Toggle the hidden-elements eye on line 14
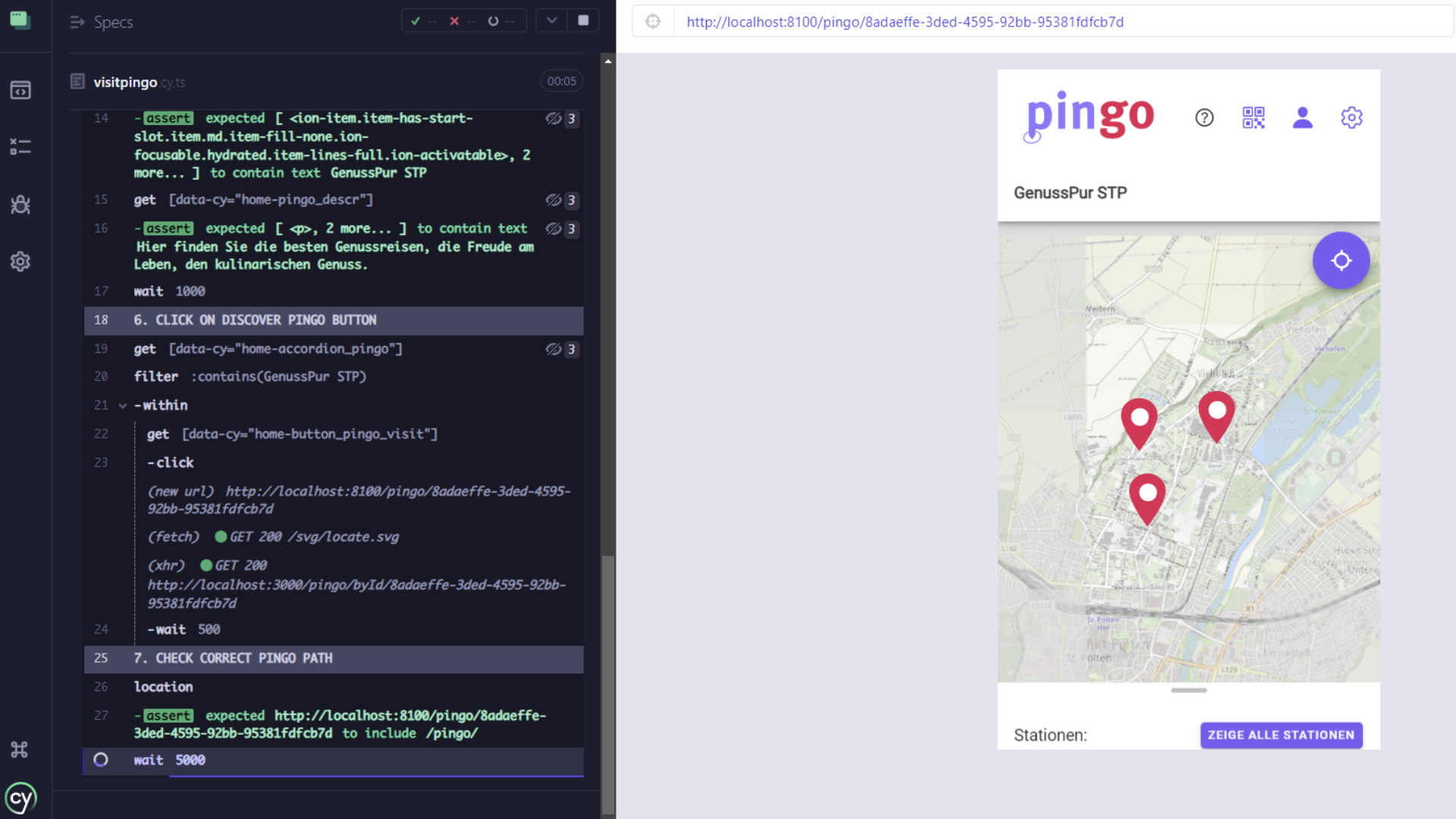Viewport: 1456px width, 819px height. pyautogui.click(x=554, y=118)
